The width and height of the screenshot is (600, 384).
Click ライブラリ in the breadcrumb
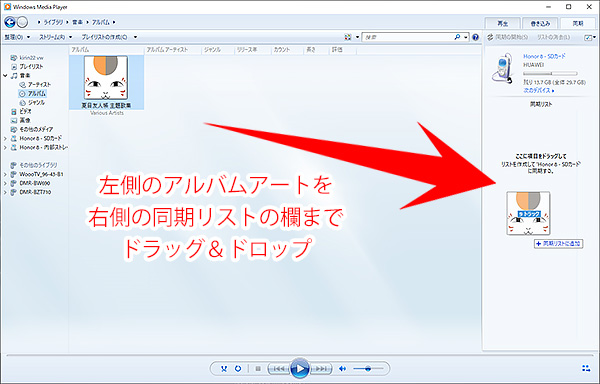pos(53,22)
